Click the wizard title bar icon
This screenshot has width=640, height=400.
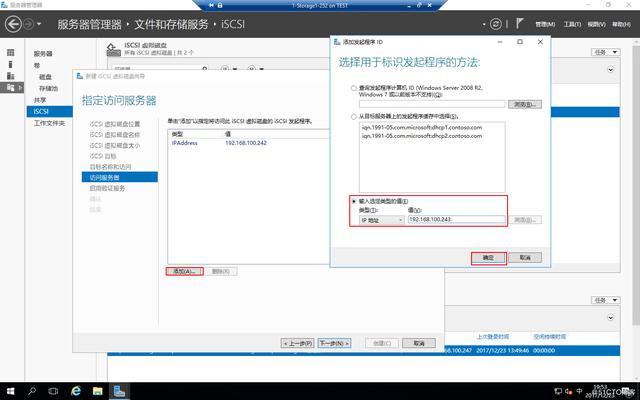[80, 76]
